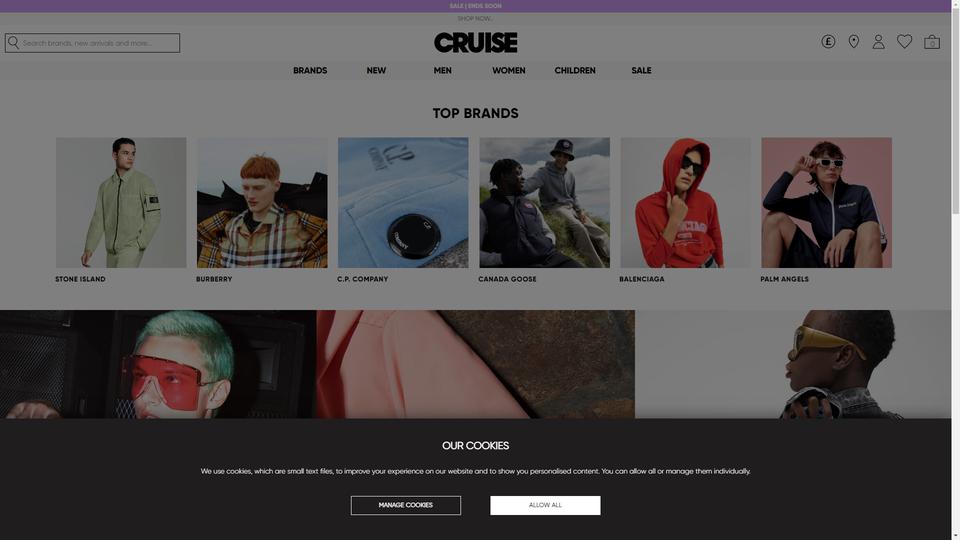
Task: Open the Stone Island brand thumbnail
Action: (121, 202)
